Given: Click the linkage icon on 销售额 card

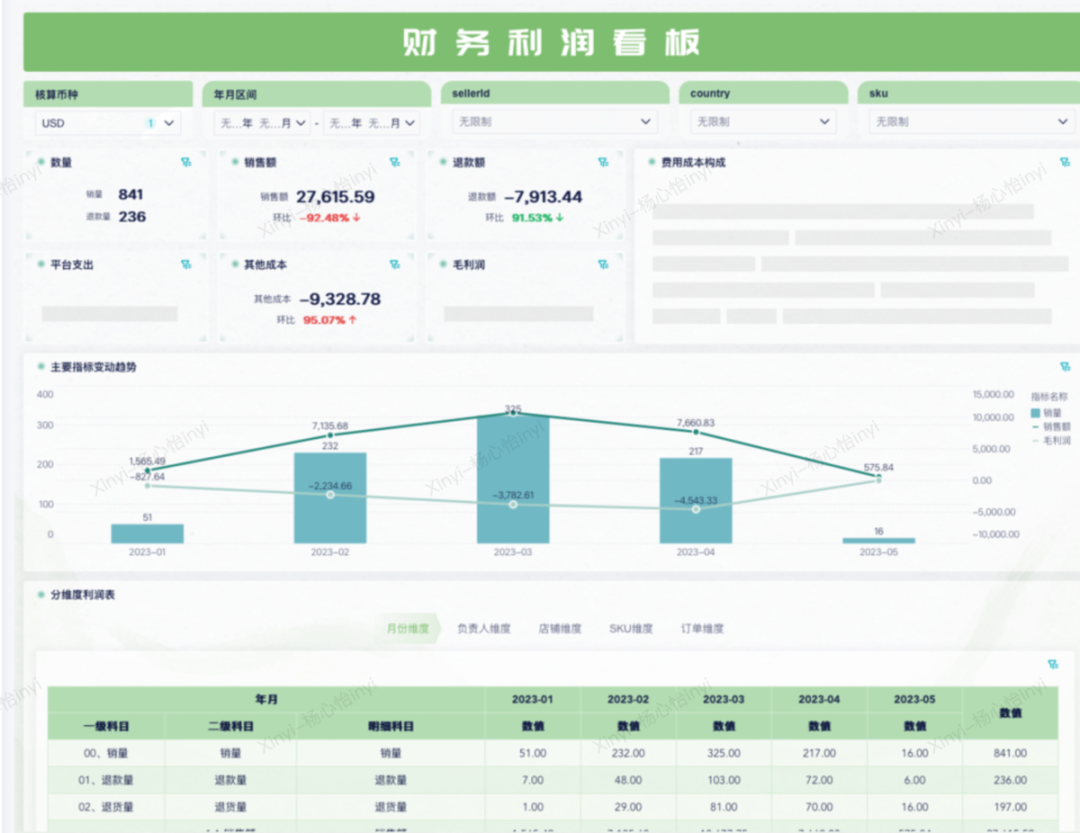Looking at the screenshot, I should coord(394,162).
